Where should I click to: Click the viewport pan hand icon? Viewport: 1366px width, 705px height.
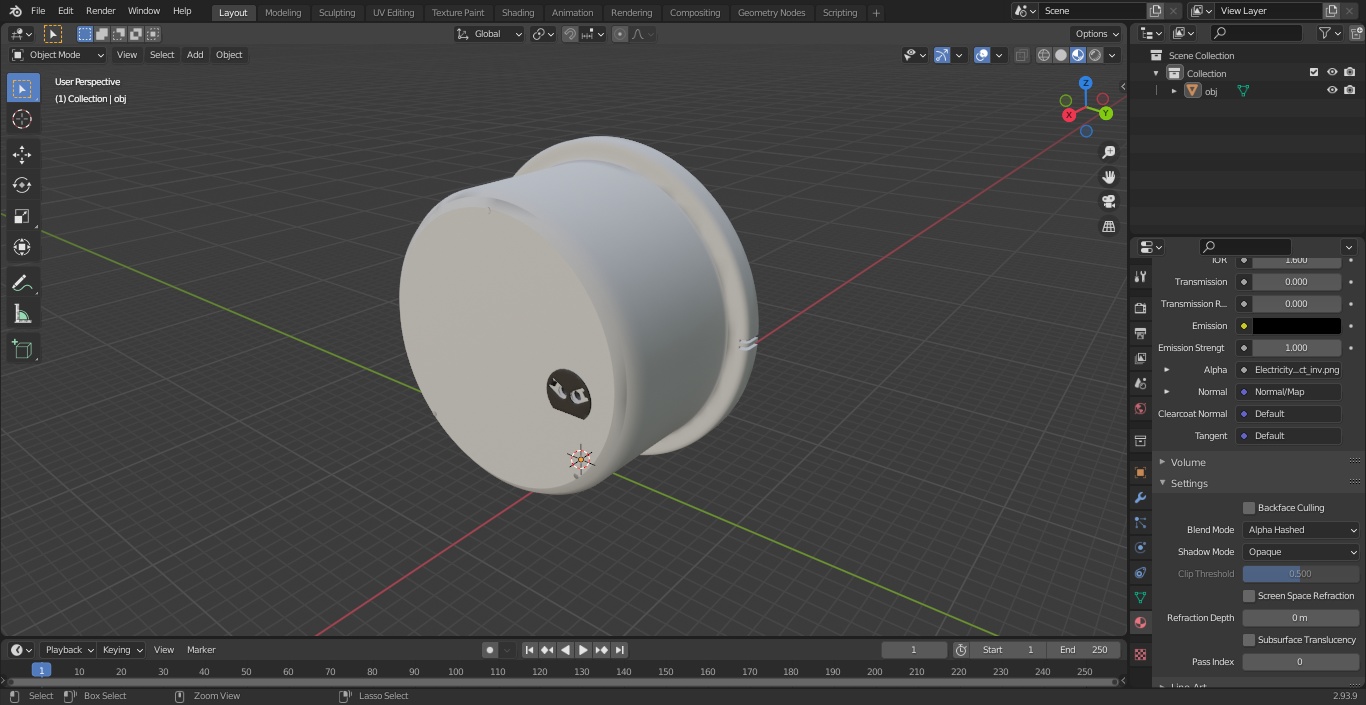(x=1108, y=177)
